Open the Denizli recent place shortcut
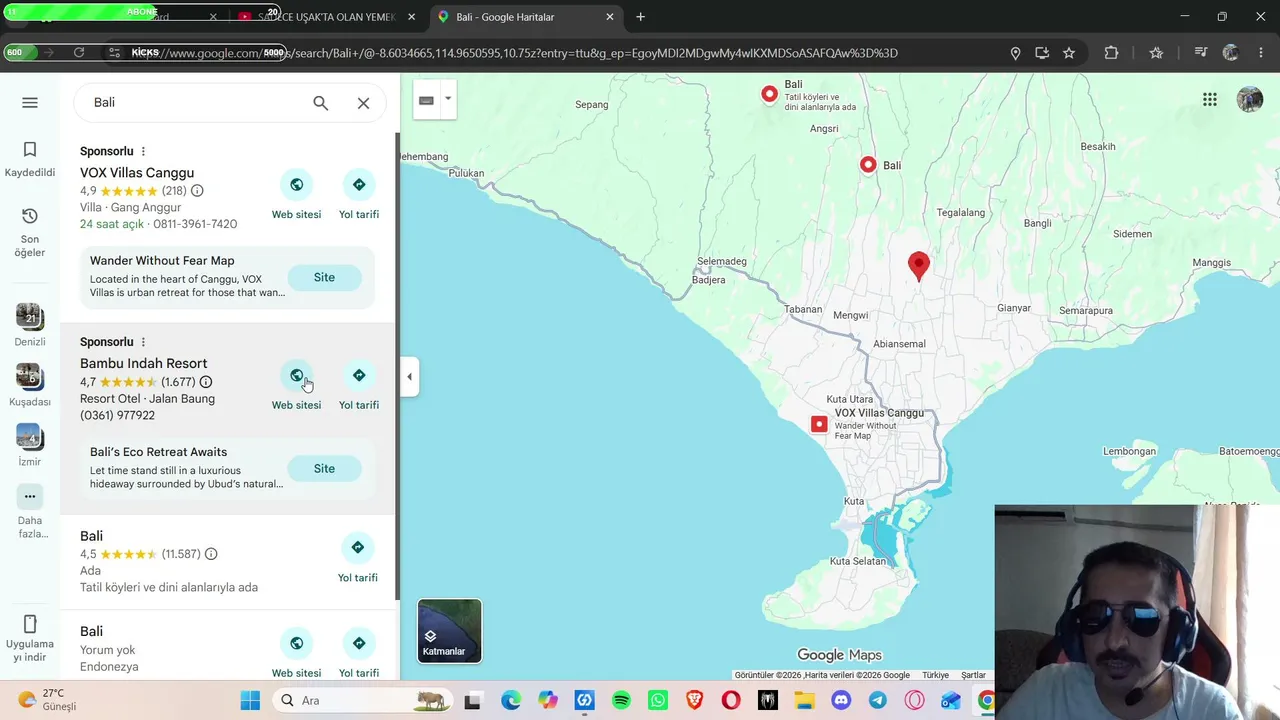The image size is (1280, 720). (x=30, y=326)
